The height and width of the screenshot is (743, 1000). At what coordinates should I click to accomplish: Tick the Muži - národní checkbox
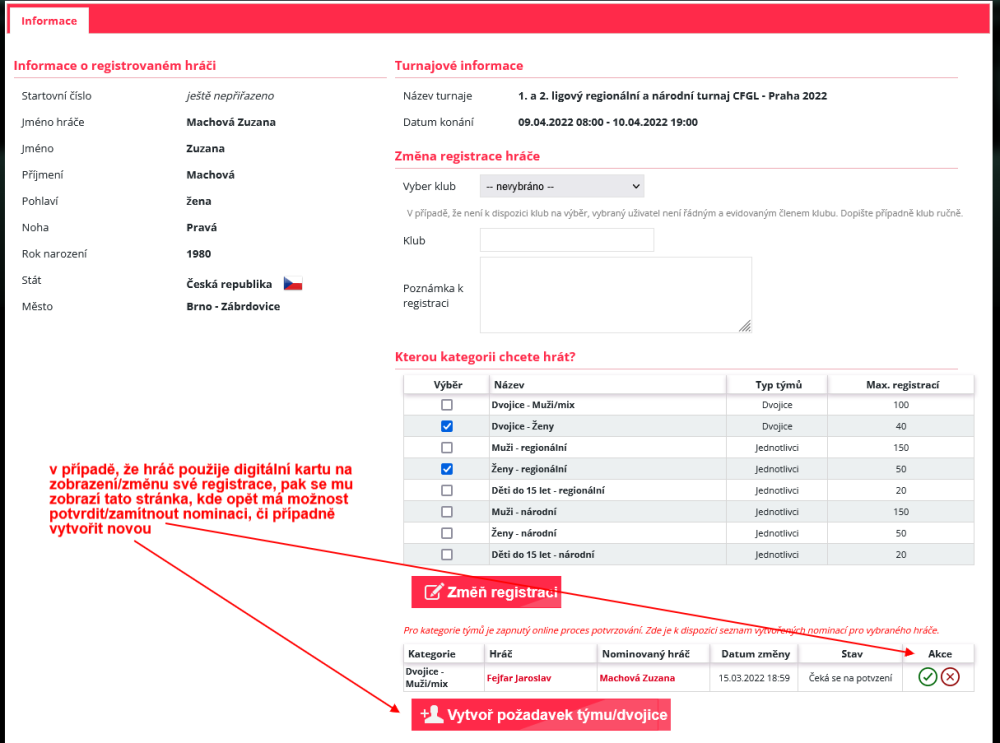point(446,511)
